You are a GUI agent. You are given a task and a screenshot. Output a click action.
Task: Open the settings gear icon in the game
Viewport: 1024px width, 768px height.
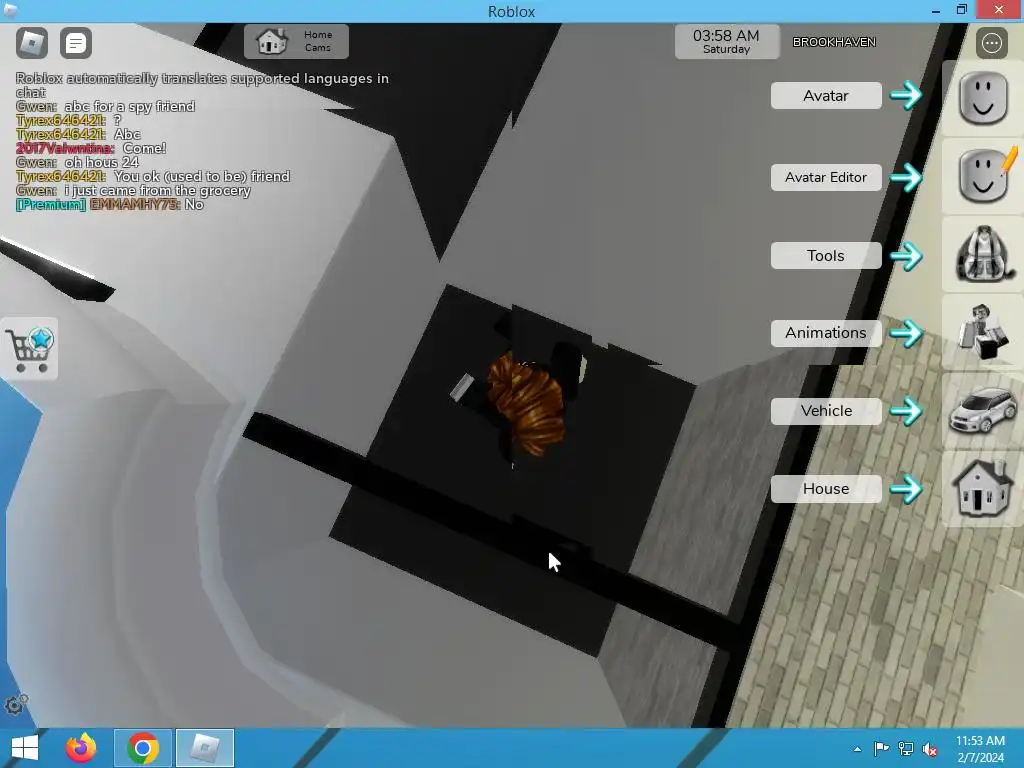15,705
